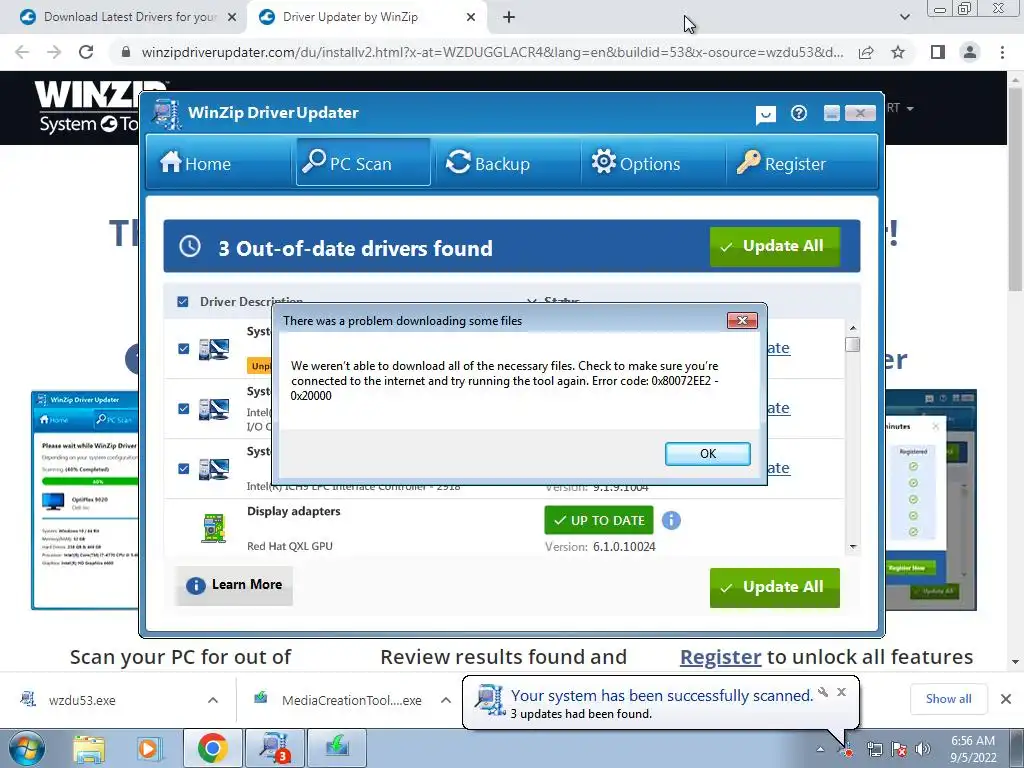The image size is (1024, 768).
Task: Toggle the browser side panel icon
Action: click(938, 52)
